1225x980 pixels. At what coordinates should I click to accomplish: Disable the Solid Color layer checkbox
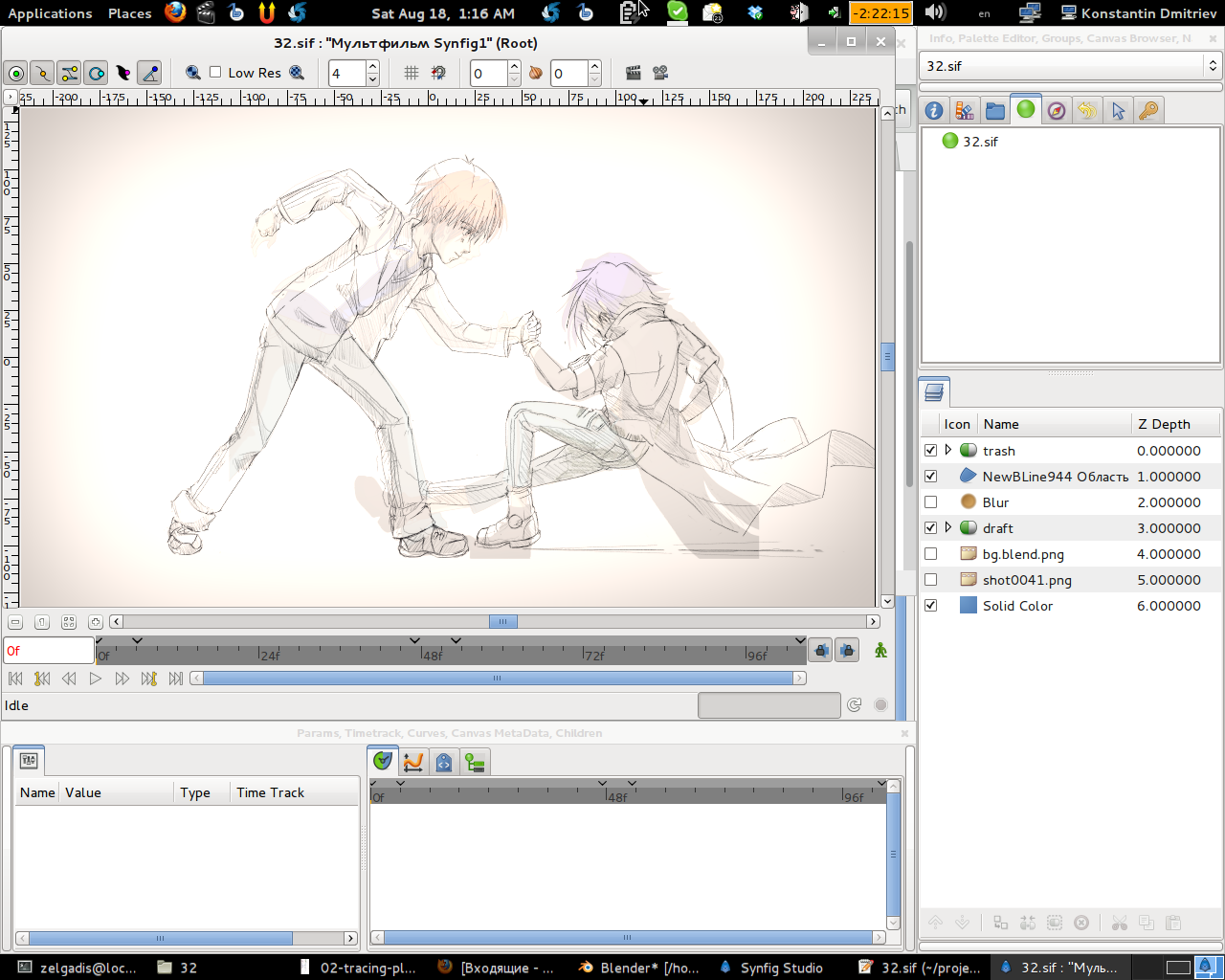click(x=930, y=605)
